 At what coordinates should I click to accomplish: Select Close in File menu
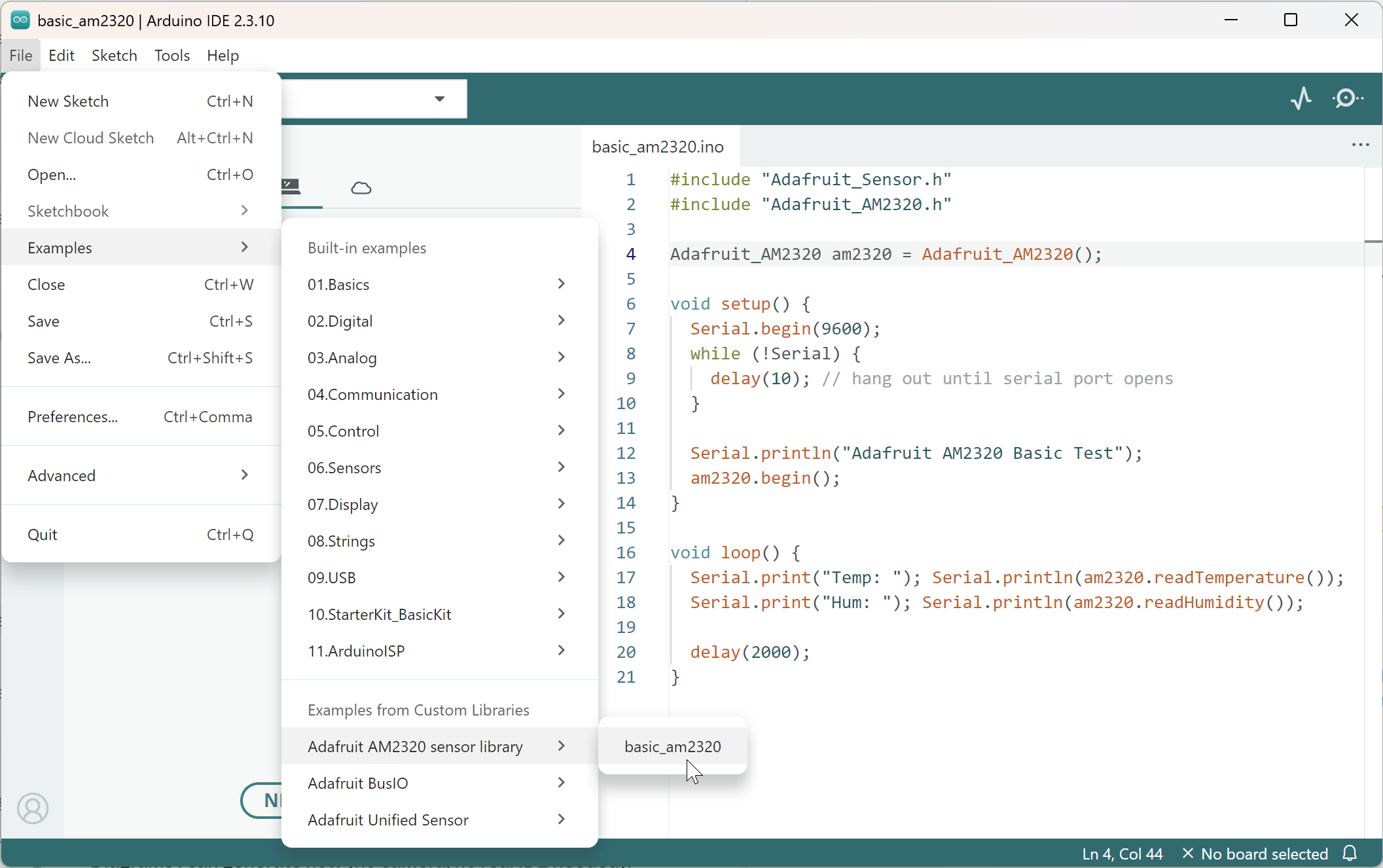[x=141, y=284]
